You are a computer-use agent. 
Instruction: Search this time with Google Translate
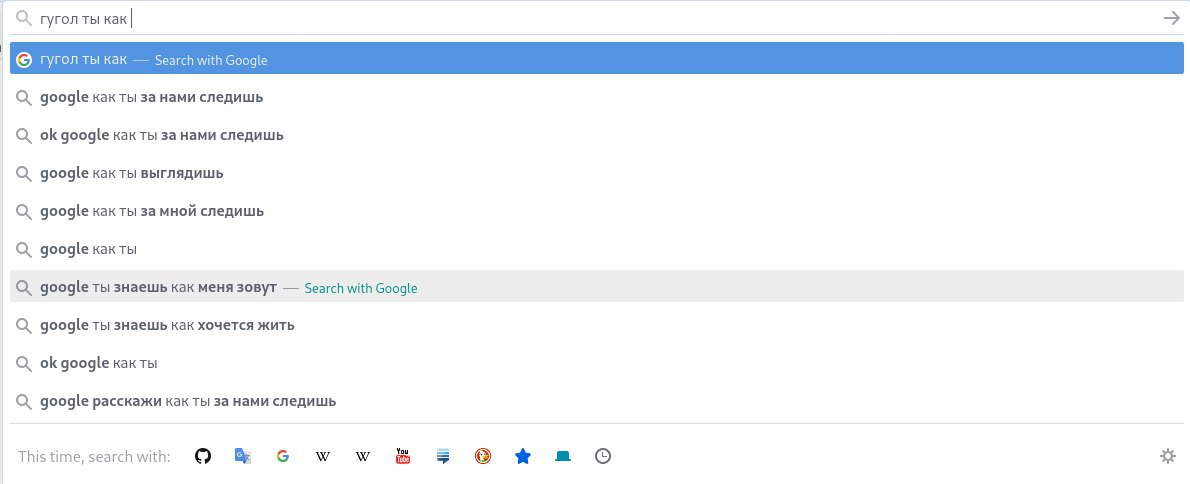click(x=243, y=456)
